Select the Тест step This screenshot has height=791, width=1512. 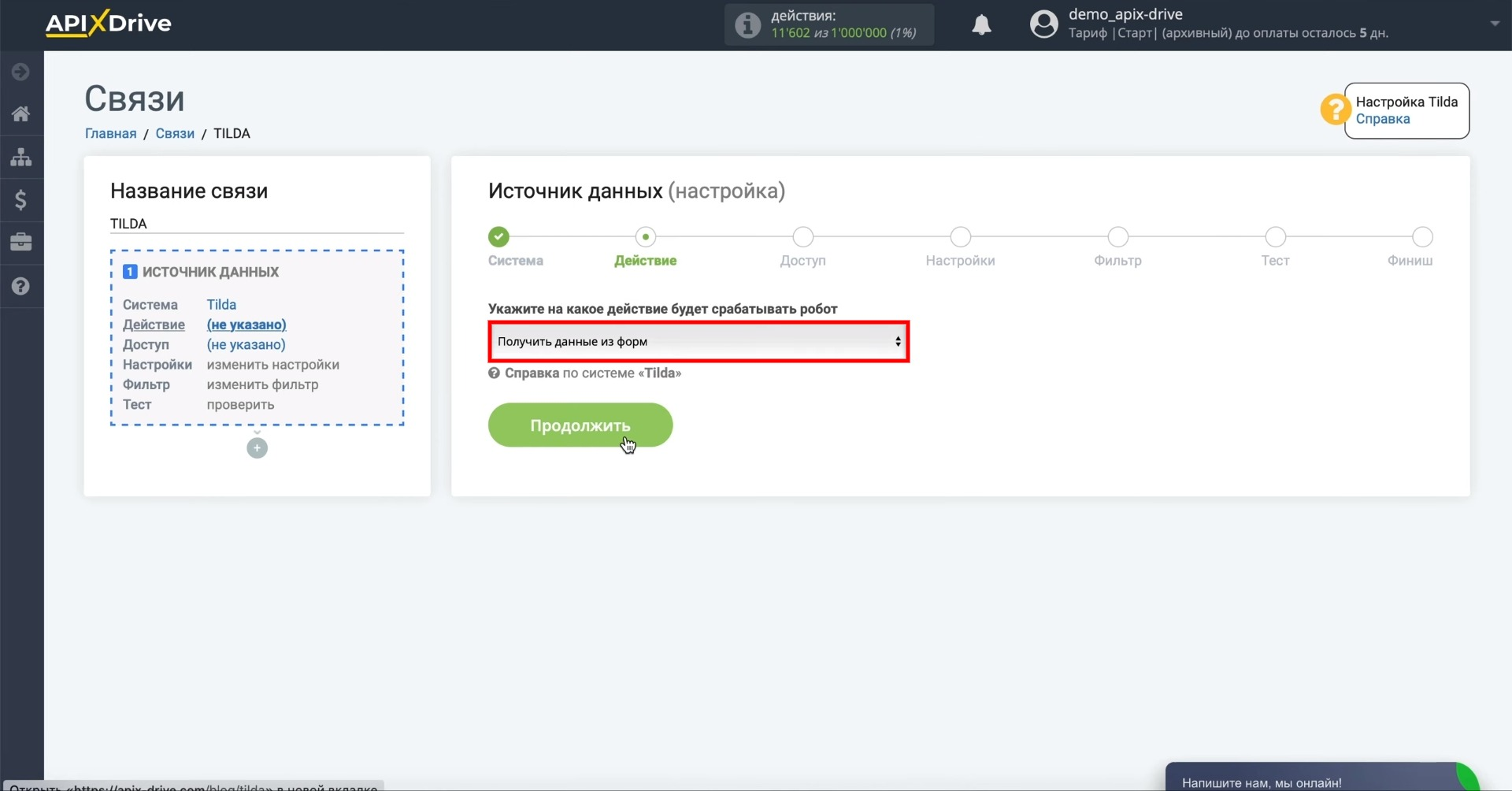(1276, 236)
